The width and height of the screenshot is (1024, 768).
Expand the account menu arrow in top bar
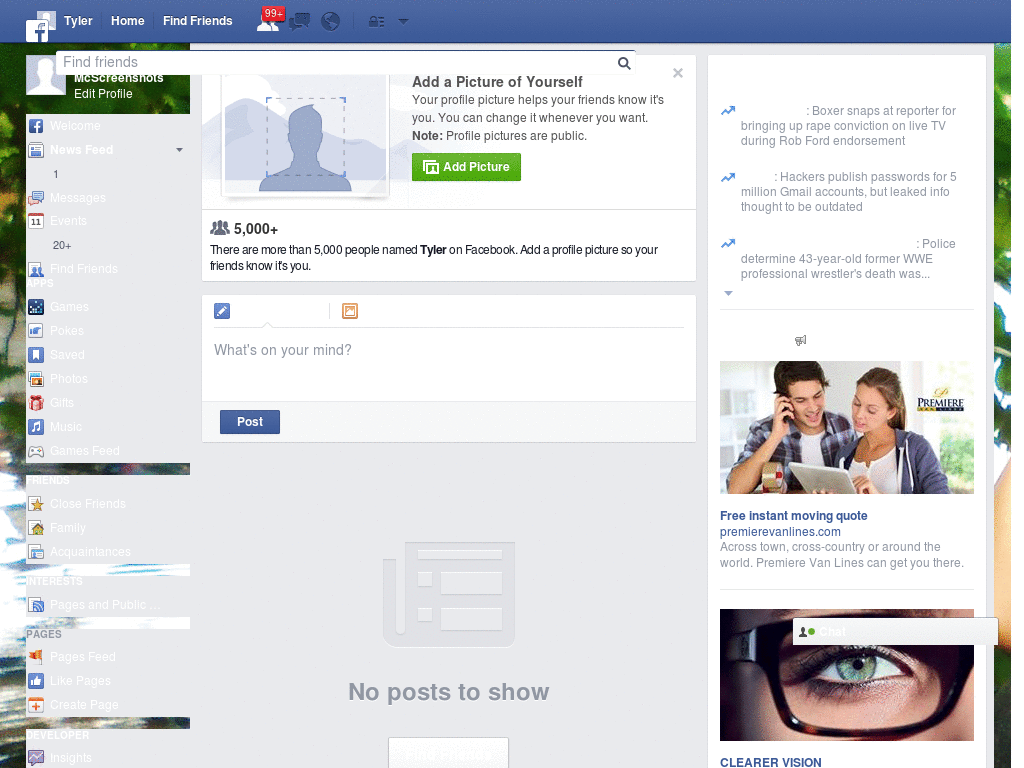[x=404, y=22]
